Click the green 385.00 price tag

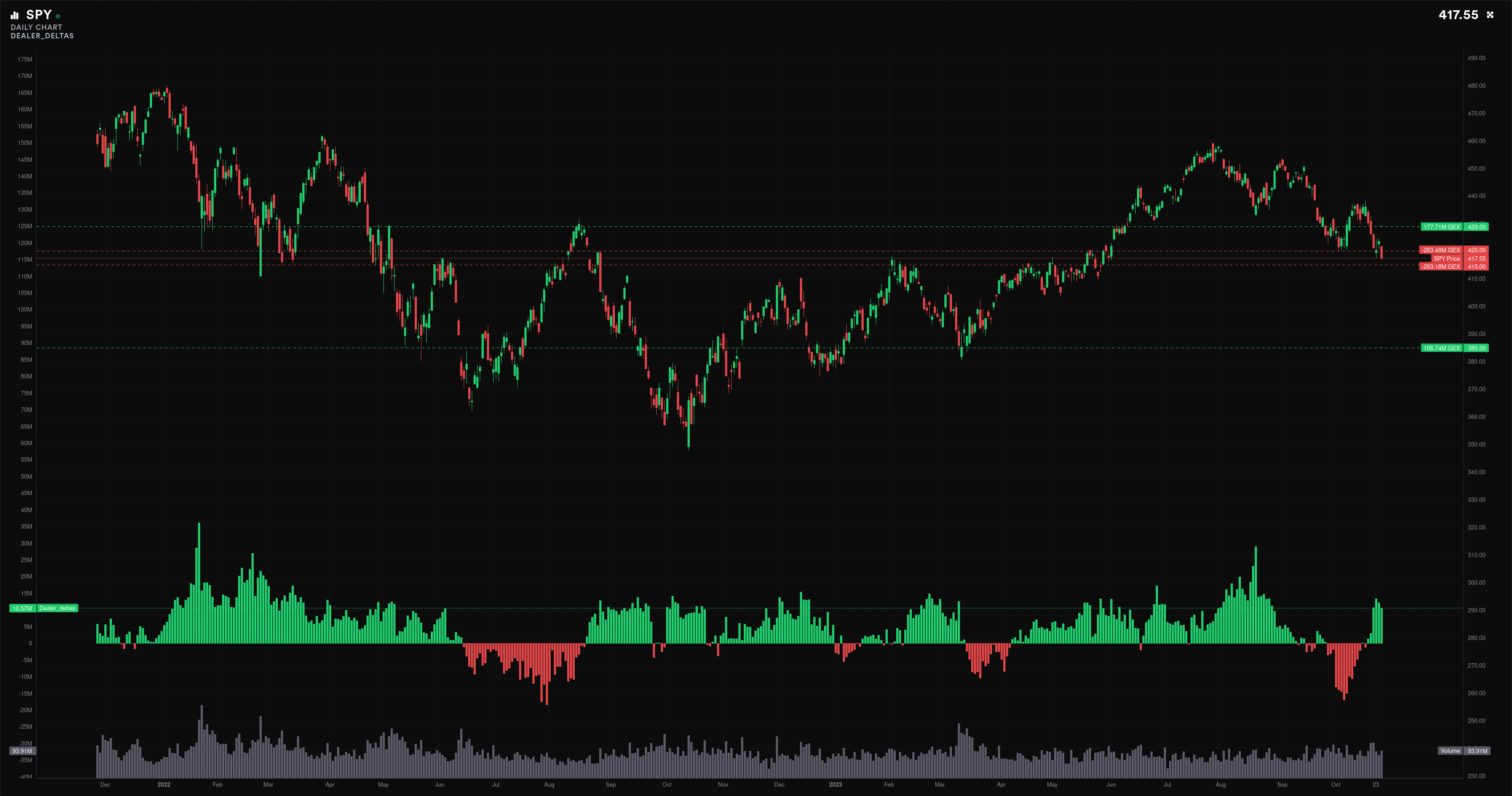point(1476,348)
